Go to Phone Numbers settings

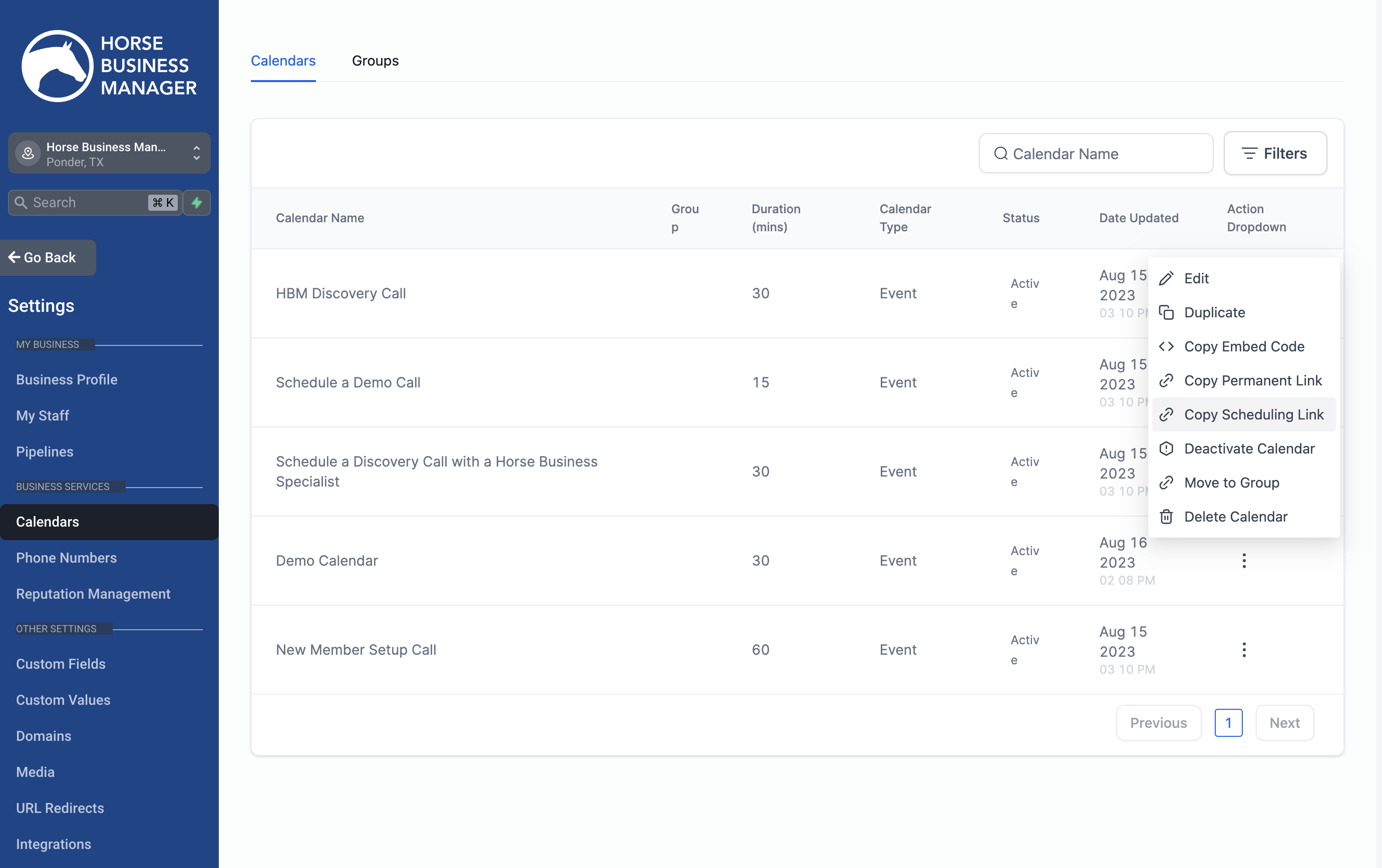[67, 558]
